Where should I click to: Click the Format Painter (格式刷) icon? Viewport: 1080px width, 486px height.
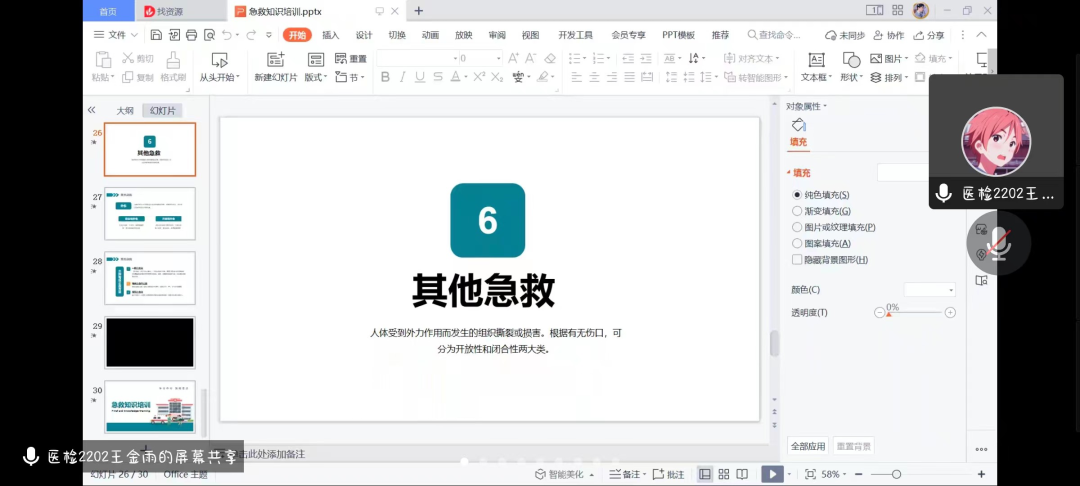[x=173, y=60]
